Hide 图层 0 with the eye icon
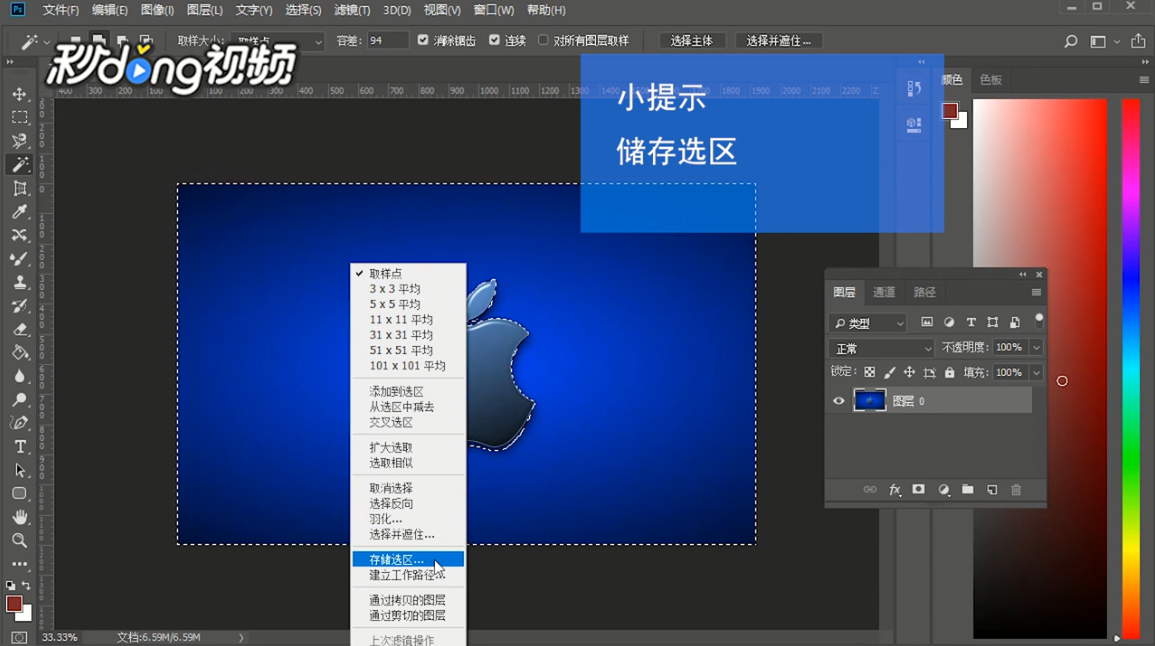Screen dimensions: 1155x646 (838, 401)
